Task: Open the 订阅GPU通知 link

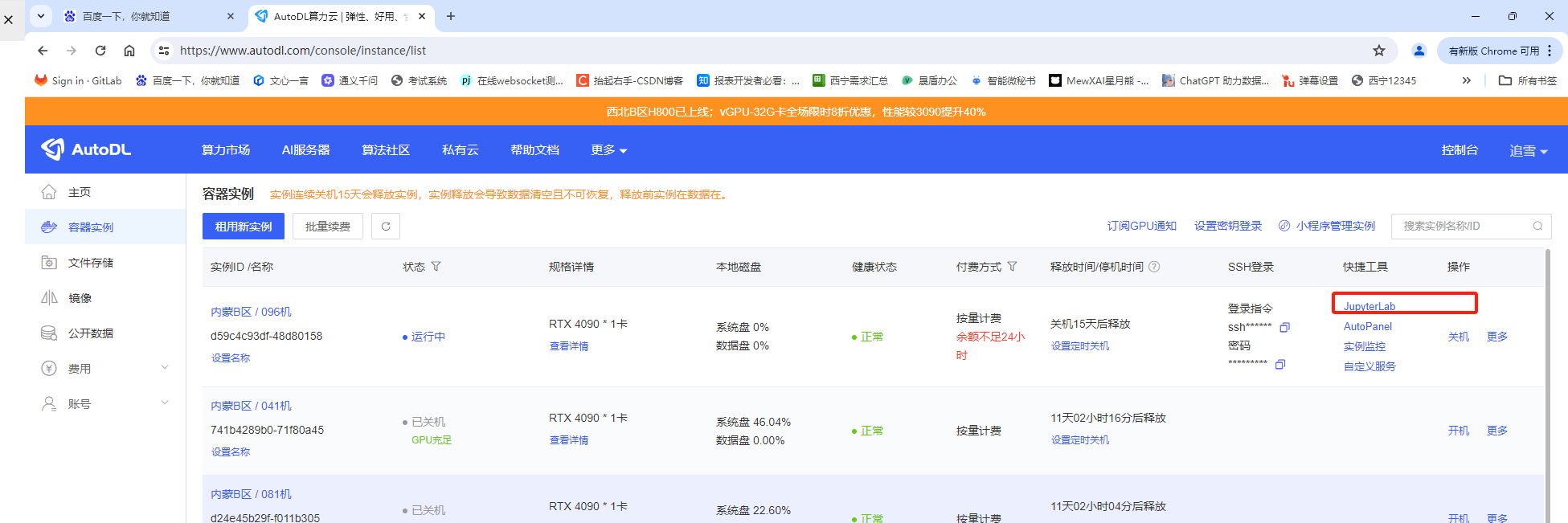Action: point(1142,227)
